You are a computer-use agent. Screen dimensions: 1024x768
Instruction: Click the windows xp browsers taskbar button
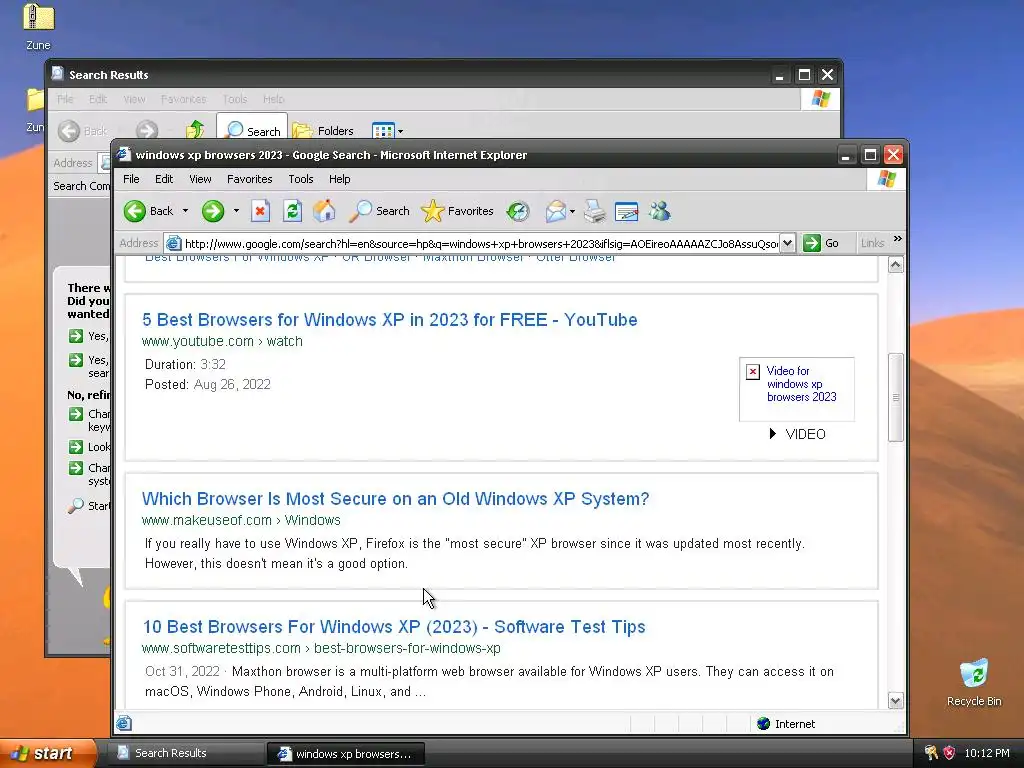click(345, 754)
